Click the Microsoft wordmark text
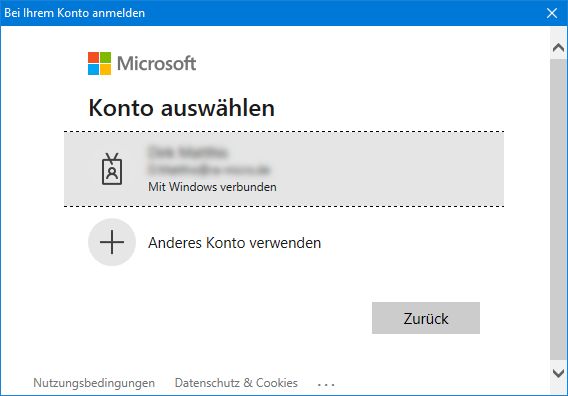 coord(156,63)
